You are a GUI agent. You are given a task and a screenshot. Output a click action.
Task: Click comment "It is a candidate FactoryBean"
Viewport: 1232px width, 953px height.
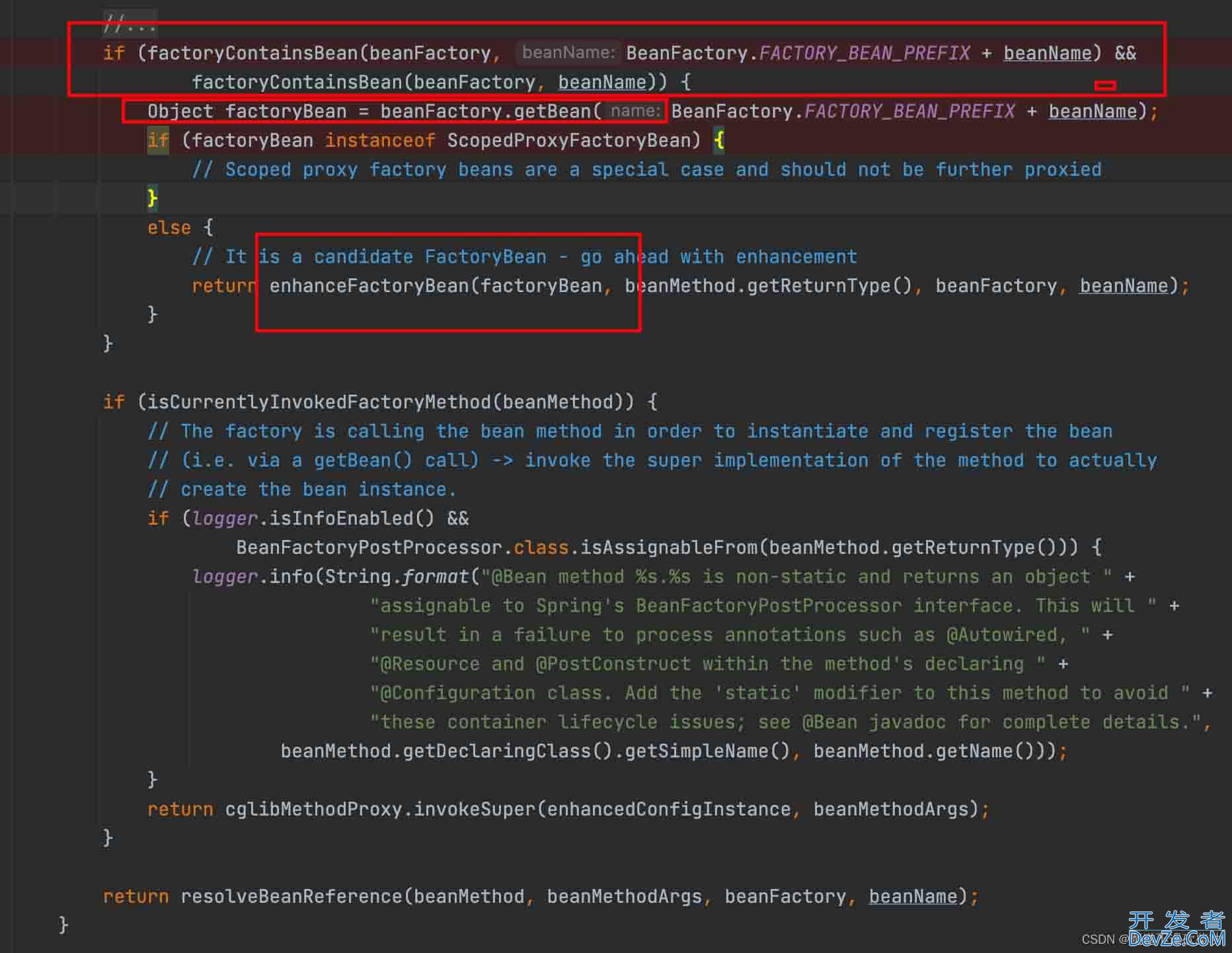point(386,256)
